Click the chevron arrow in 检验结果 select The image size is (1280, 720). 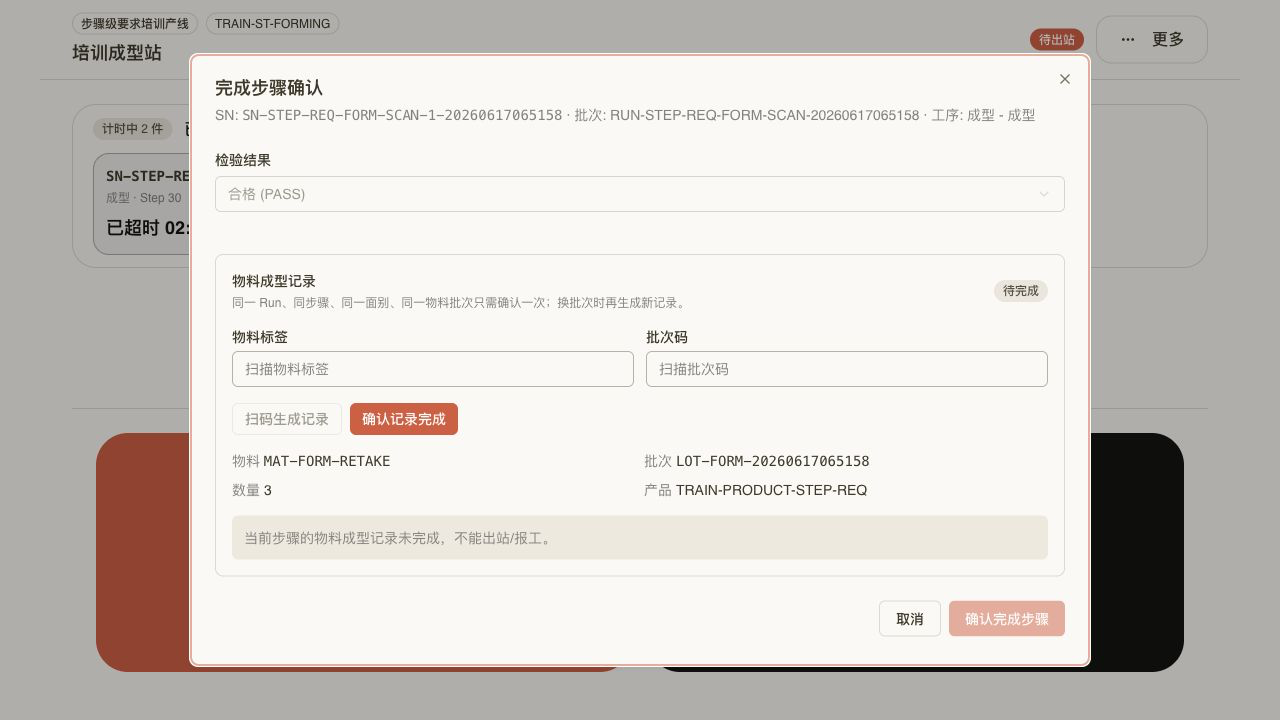coord(1044,194)
